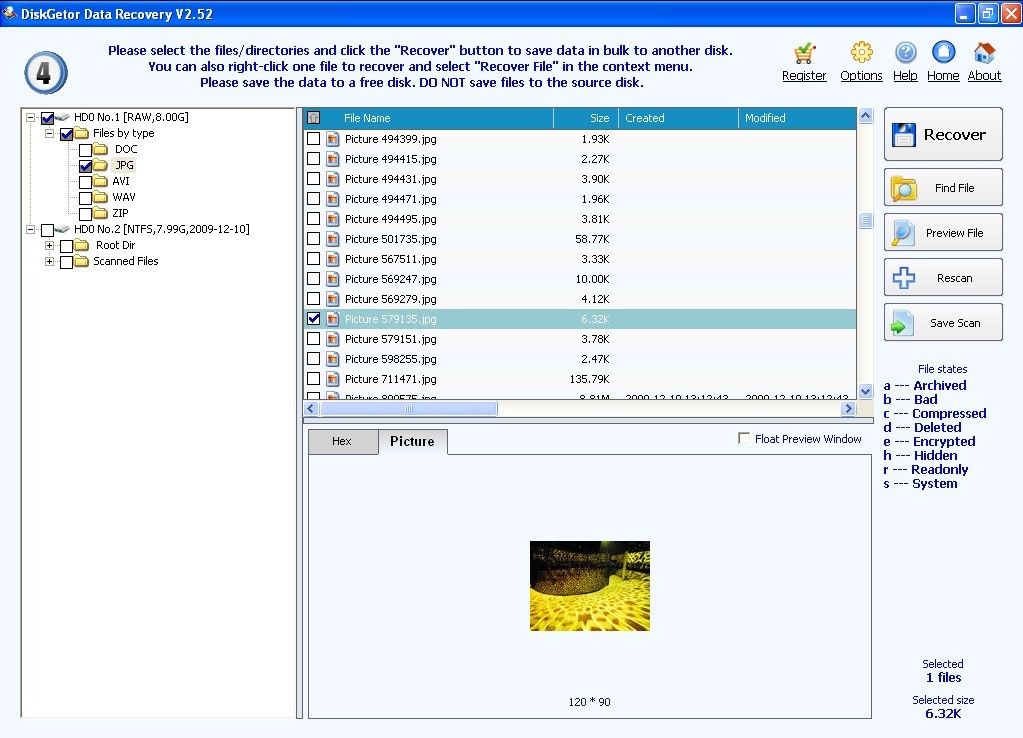Sort by Size column header
Viewport: 1023px width, 738px height.
586,118
